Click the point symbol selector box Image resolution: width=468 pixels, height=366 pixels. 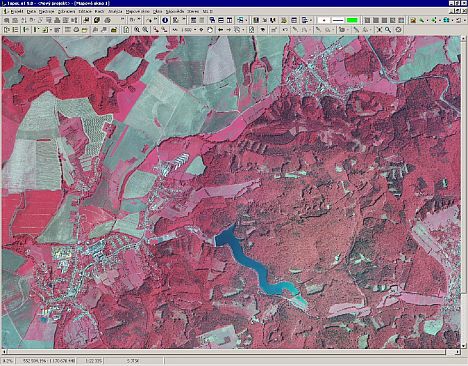323,20
